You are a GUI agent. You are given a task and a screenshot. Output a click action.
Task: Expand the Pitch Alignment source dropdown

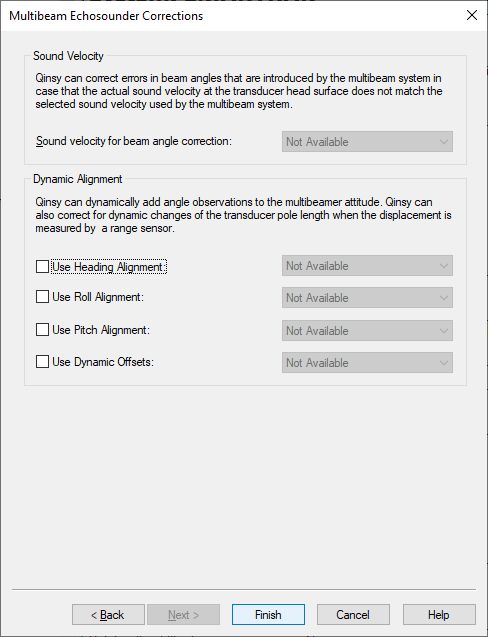367,331
